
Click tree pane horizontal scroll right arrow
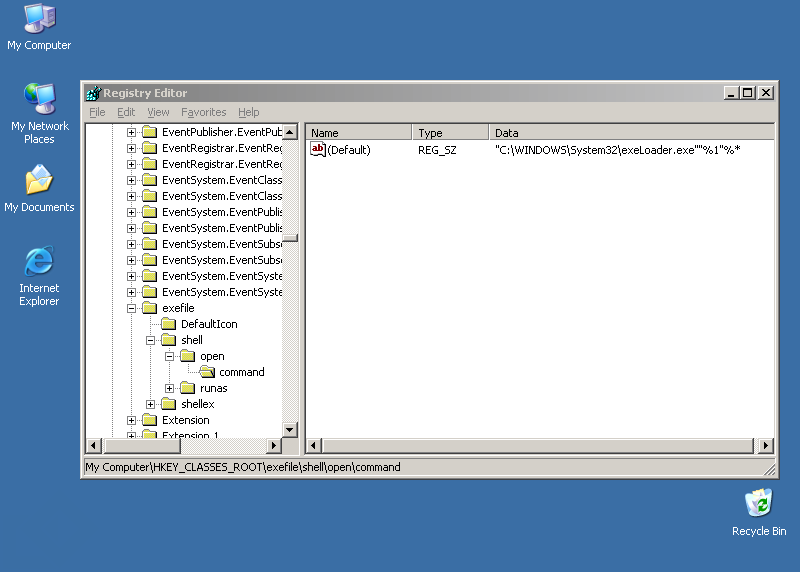click(x=274, y=445)
